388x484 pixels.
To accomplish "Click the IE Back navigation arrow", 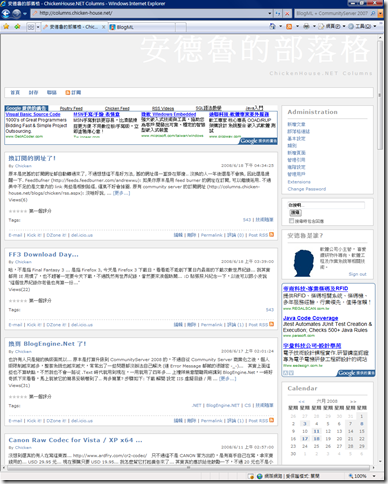I will point(6,14).
